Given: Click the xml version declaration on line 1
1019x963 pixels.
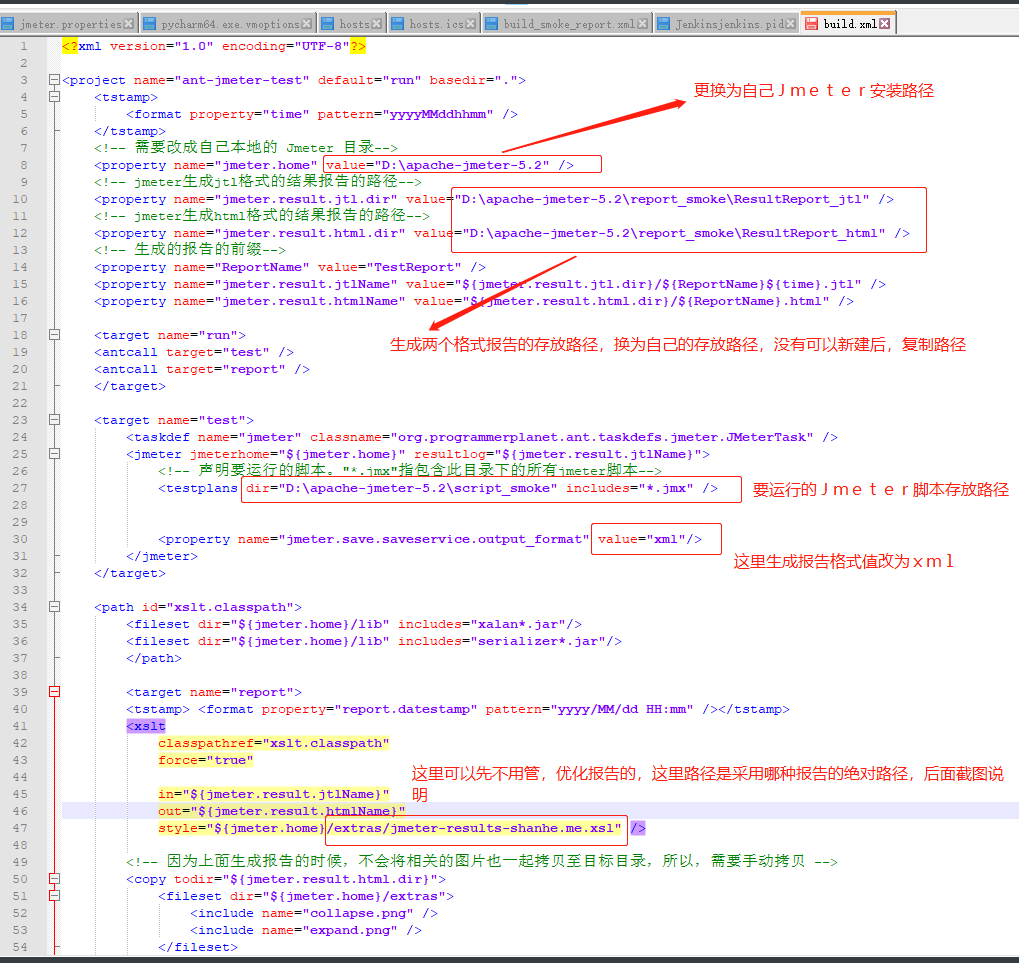Looking at the screenshot, I should (214, 46).
